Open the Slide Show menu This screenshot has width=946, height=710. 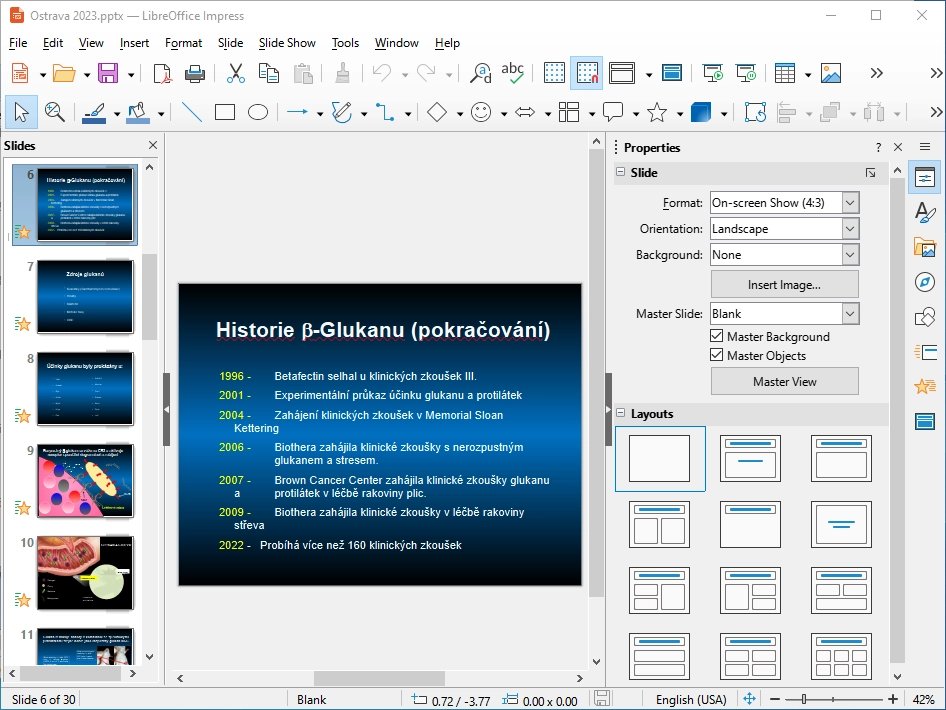(287, 43)
